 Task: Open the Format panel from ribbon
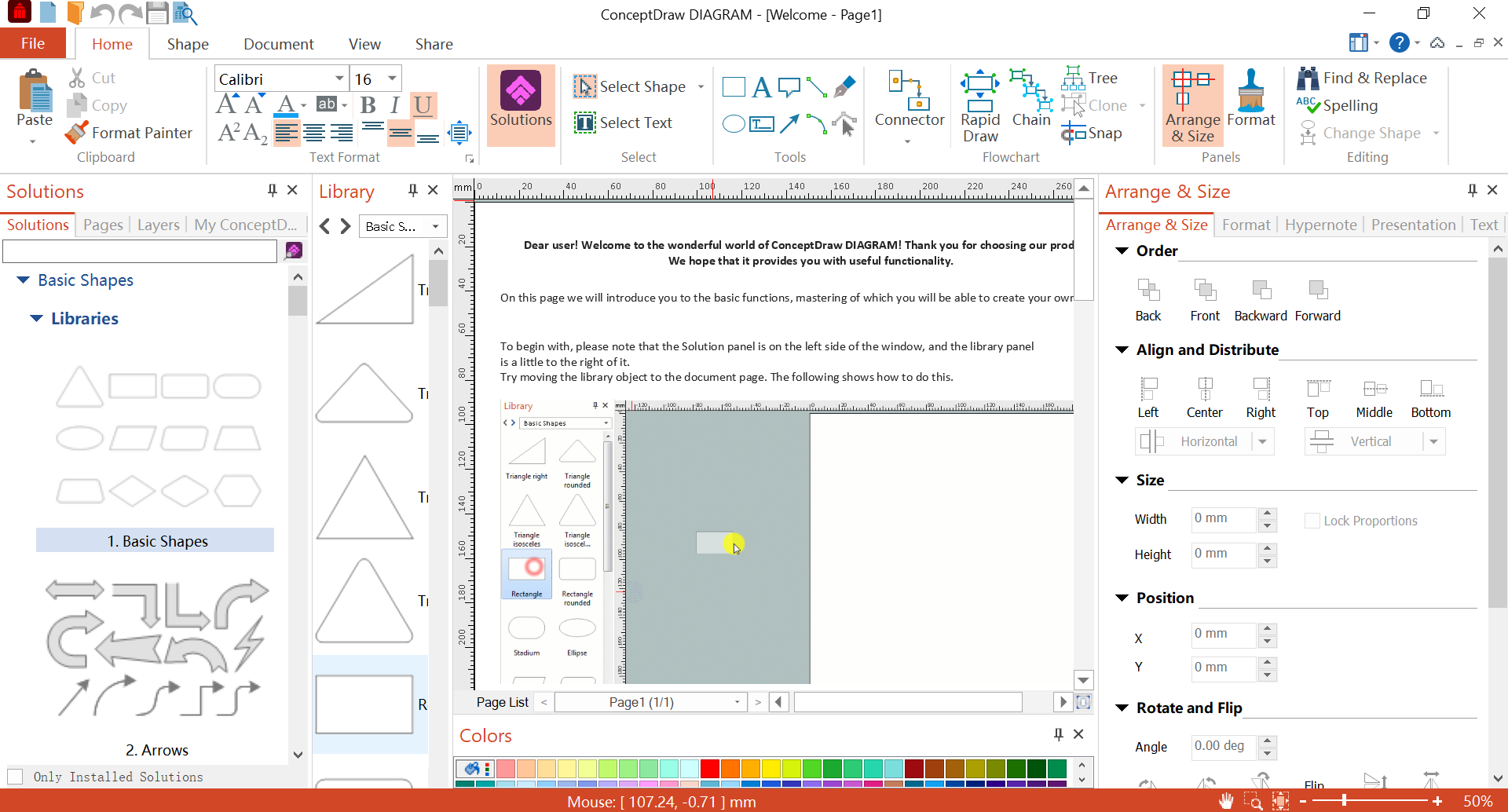click(1250, 98)
